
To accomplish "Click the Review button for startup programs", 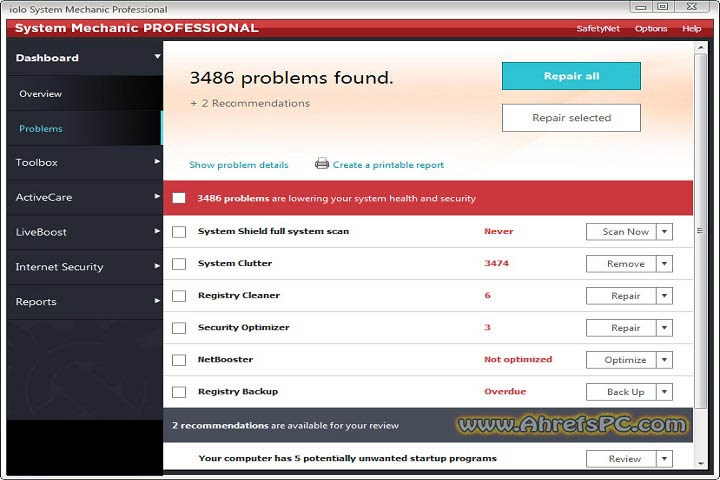I will coord(621,458).
